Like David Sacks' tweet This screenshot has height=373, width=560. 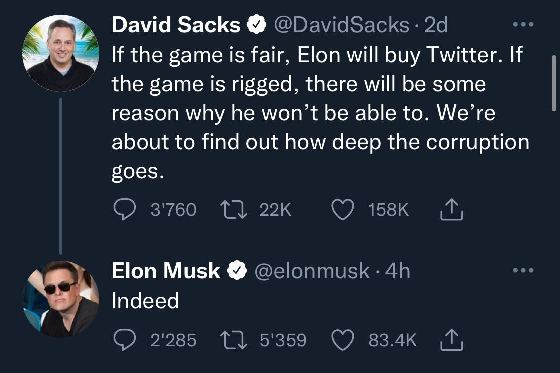coord(343,209)
